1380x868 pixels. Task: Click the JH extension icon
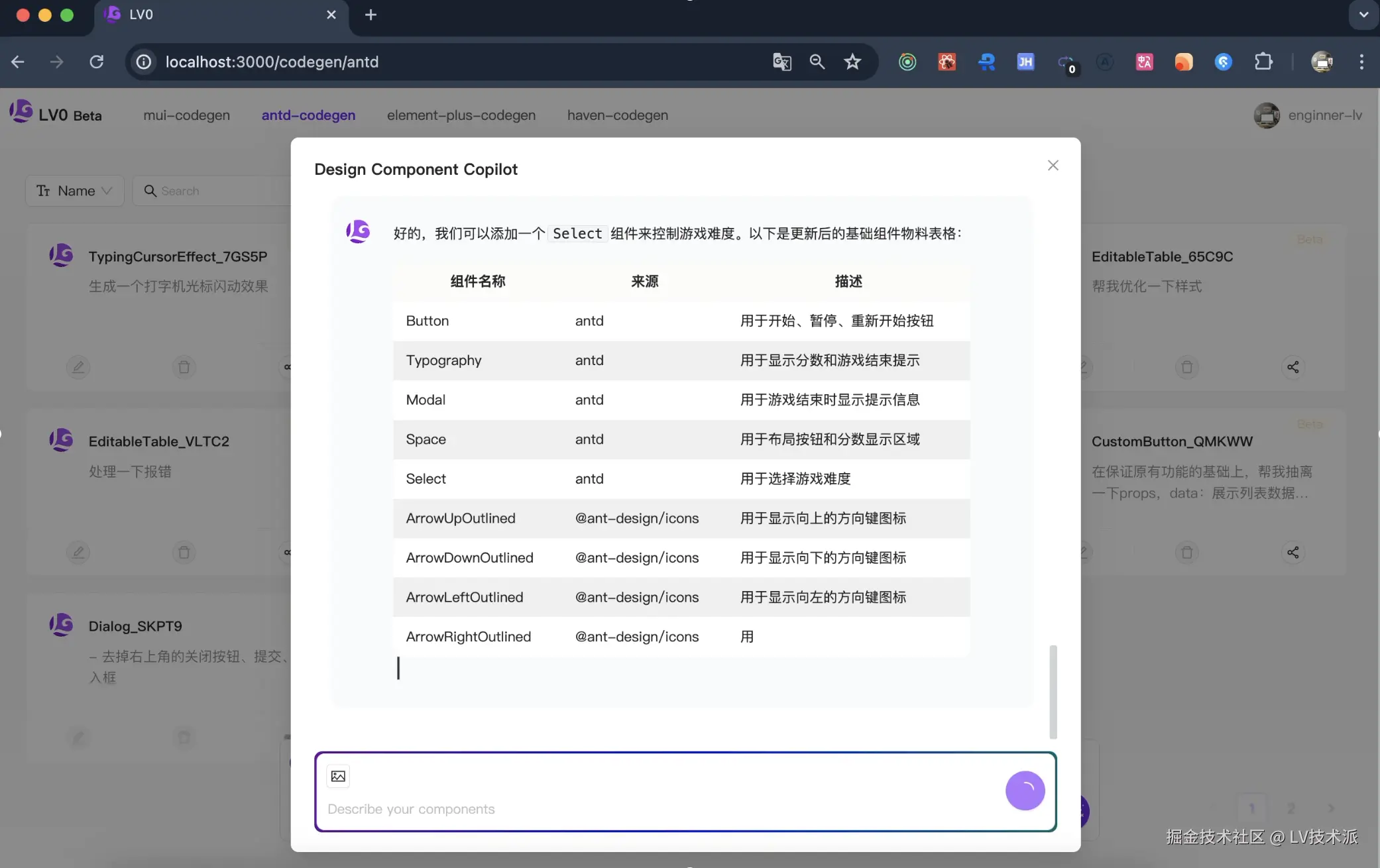pyautogui.click(x=1025, y=62)
